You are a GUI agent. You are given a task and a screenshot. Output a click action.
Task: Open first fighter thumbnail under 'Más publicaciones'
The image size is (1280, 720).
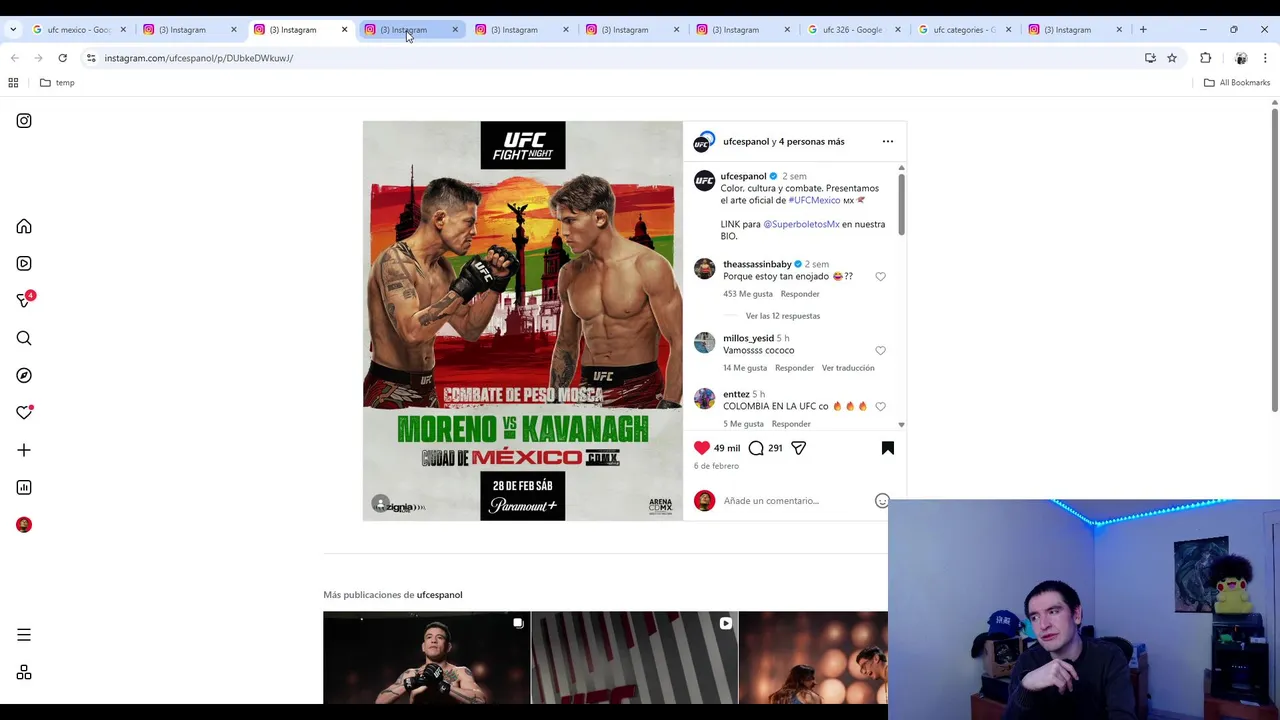click(x=426, y=658)
